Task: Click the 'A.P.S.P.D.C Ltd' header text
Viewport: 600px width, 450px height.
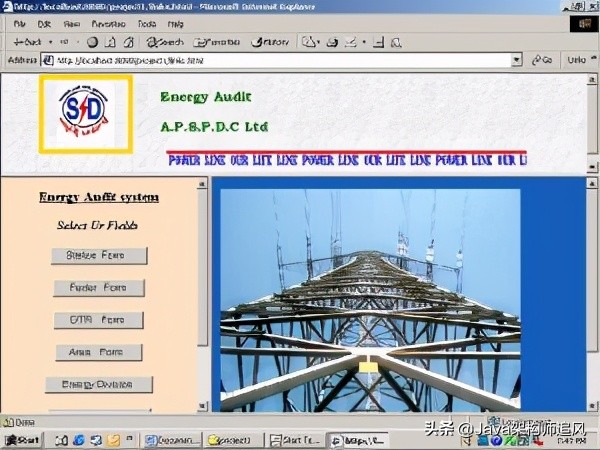Action: [214, 127]
